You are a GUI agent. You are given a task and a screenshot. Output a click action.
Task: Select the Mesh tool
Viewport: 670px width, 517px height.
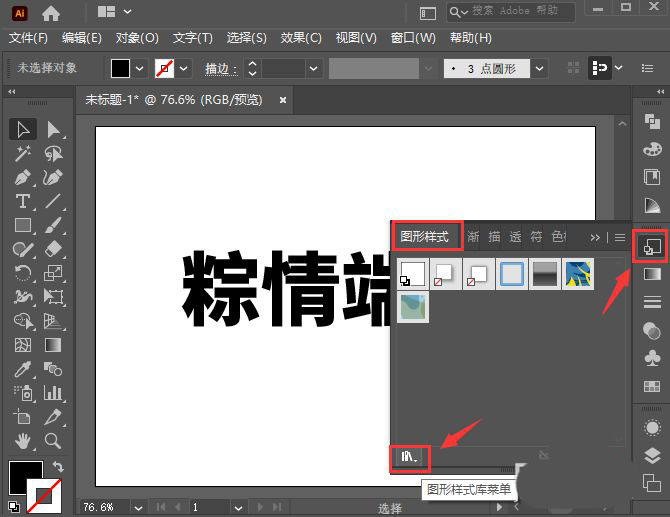click(x=23, y=345)
